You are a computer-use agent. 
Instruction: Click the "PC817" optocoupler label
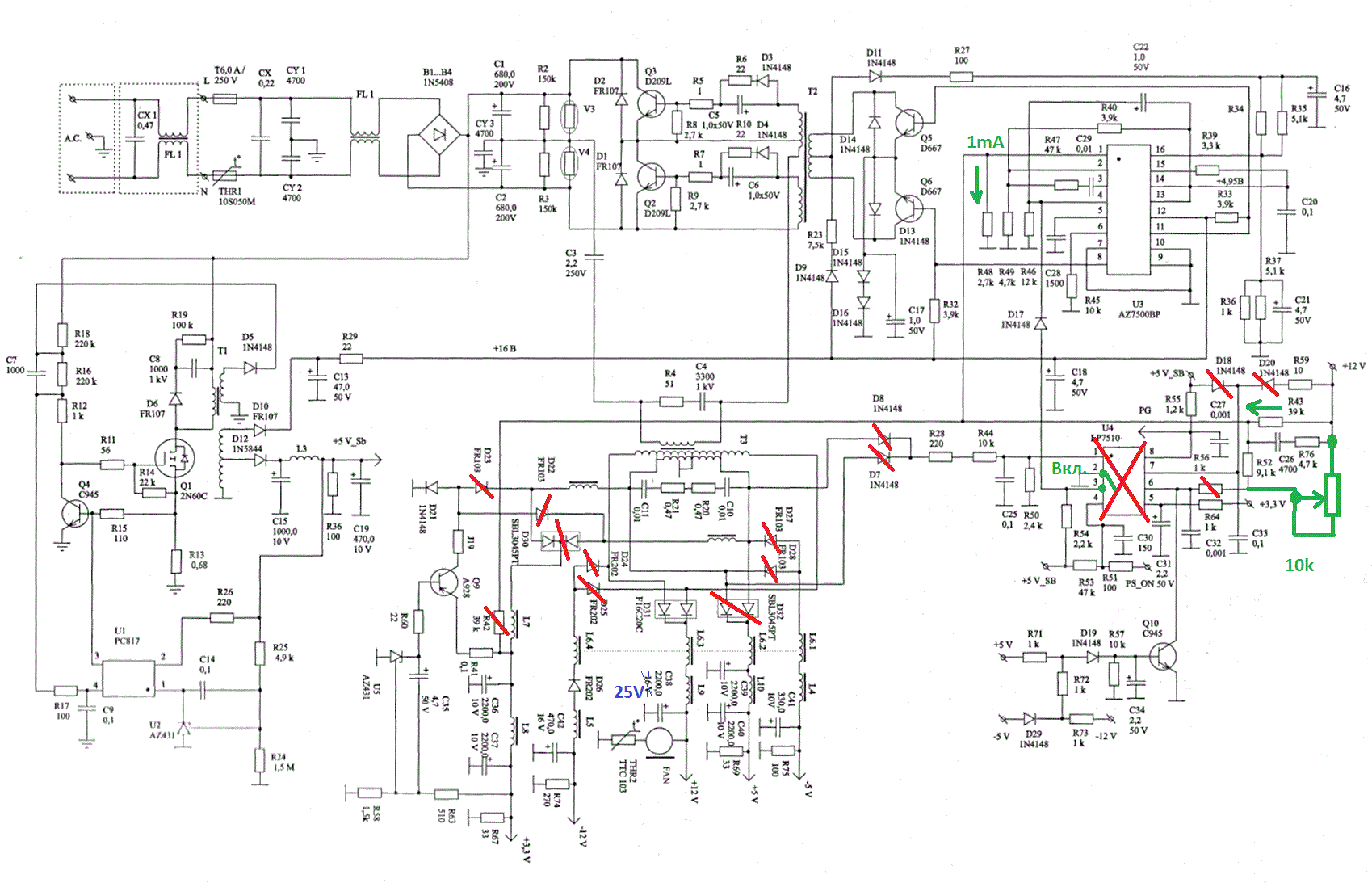click(127, 641)
